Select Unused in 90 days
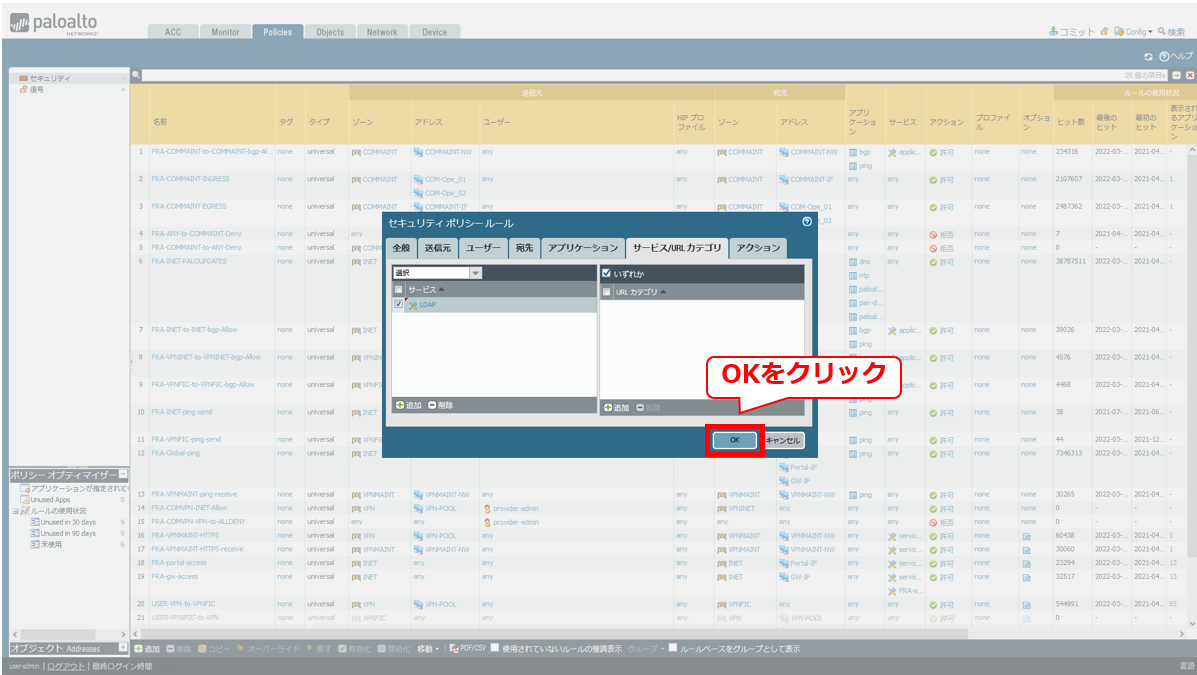 pyautogui.click(x=68, y=533)
